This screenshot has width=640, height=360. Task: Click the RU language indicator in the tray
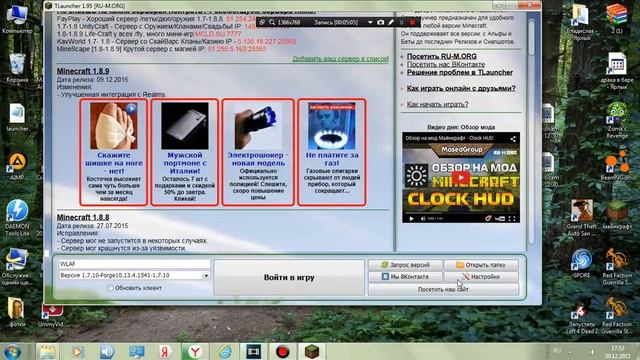coord(557,351)
